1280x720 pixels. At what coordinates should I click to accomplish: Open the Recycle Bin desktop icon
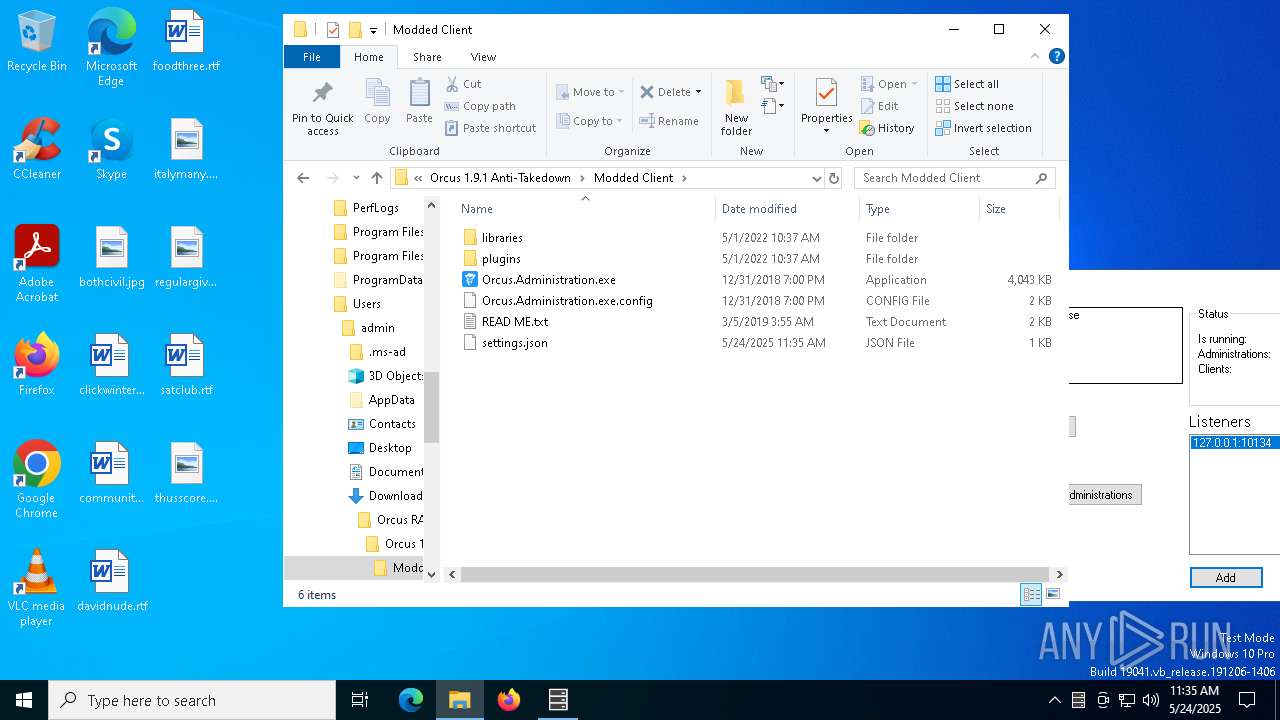pyautogui.click(x=37, y=42)
